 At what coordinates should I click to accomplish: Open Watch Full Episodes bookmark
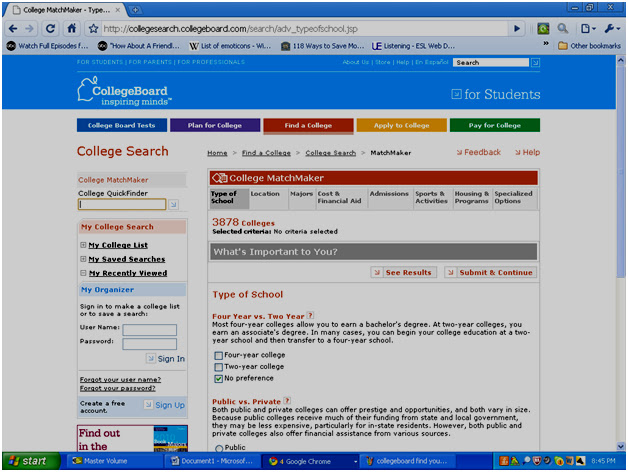(47, 46)
